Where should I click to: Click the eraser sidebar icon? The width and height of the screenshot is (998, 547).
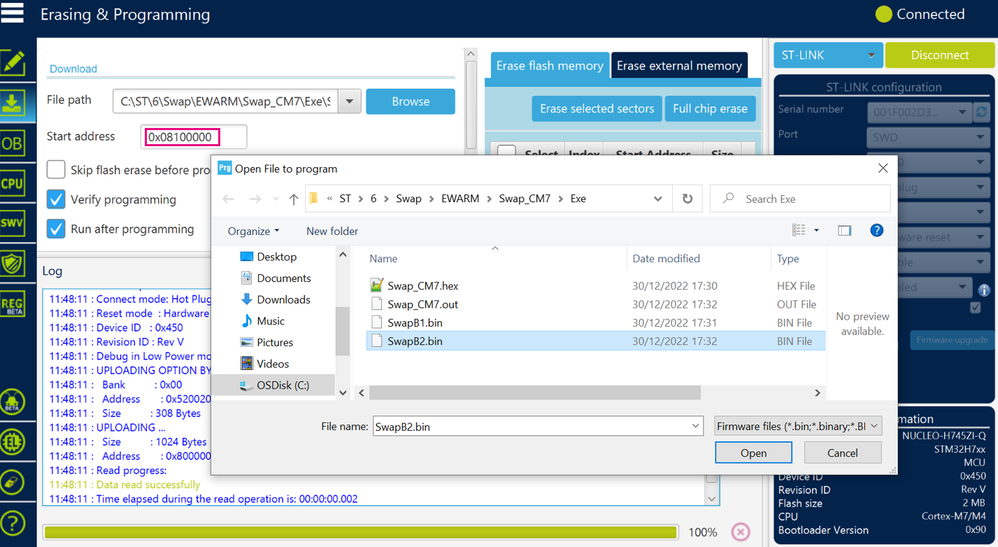click(13, 482)
